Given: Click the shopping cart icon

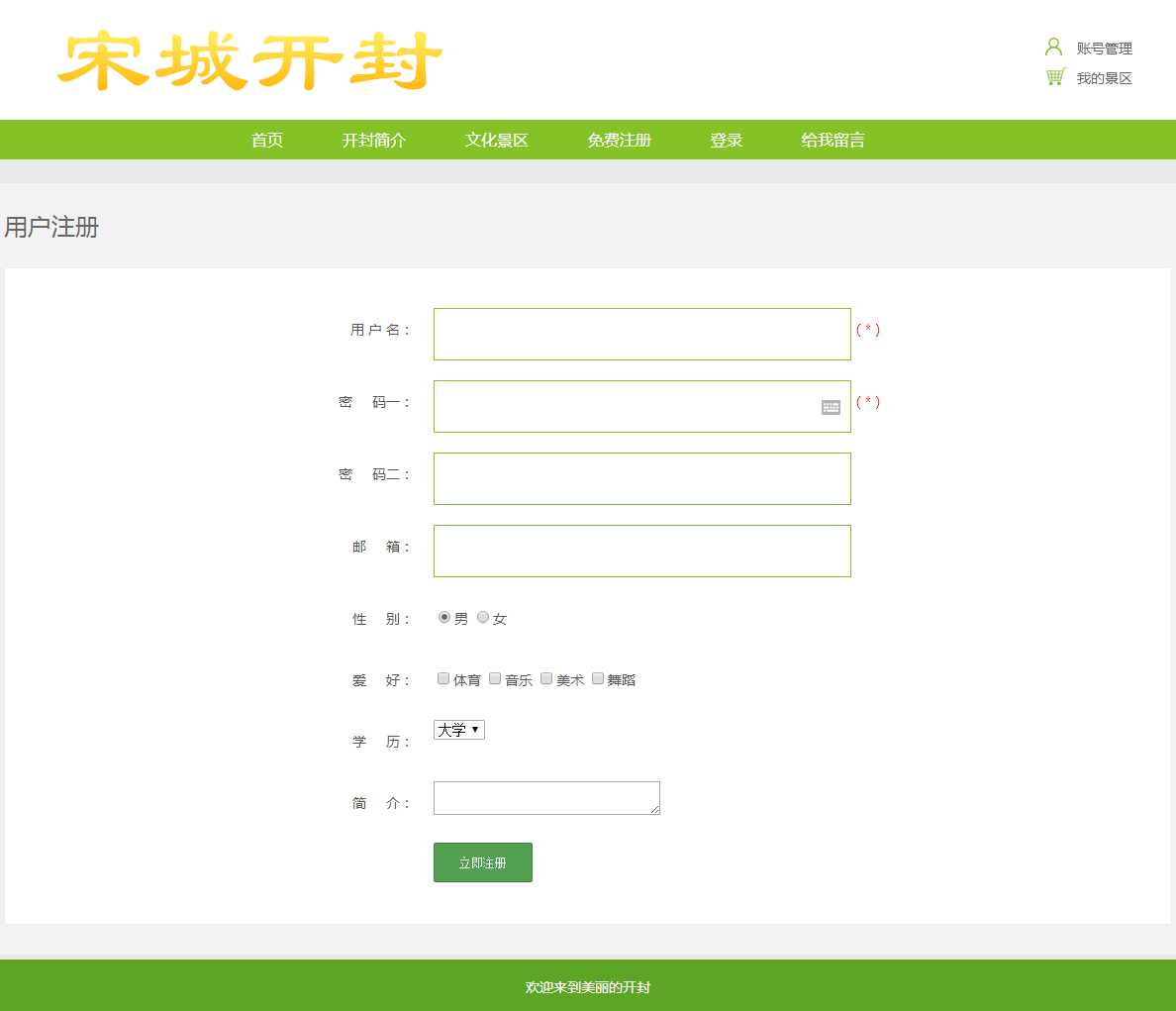Looking at the screenshot, I should coord(1055,77).
